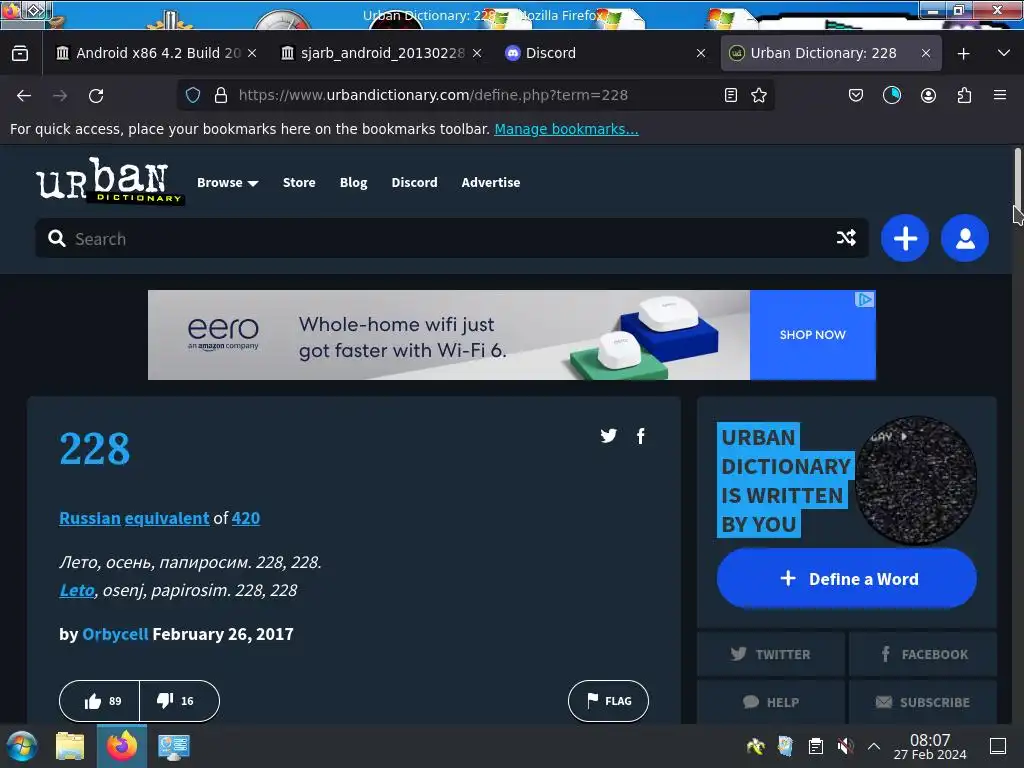Click the Subscribe sidebar button
Viewport: 1024px width, 768px height.
coord(923,702)
